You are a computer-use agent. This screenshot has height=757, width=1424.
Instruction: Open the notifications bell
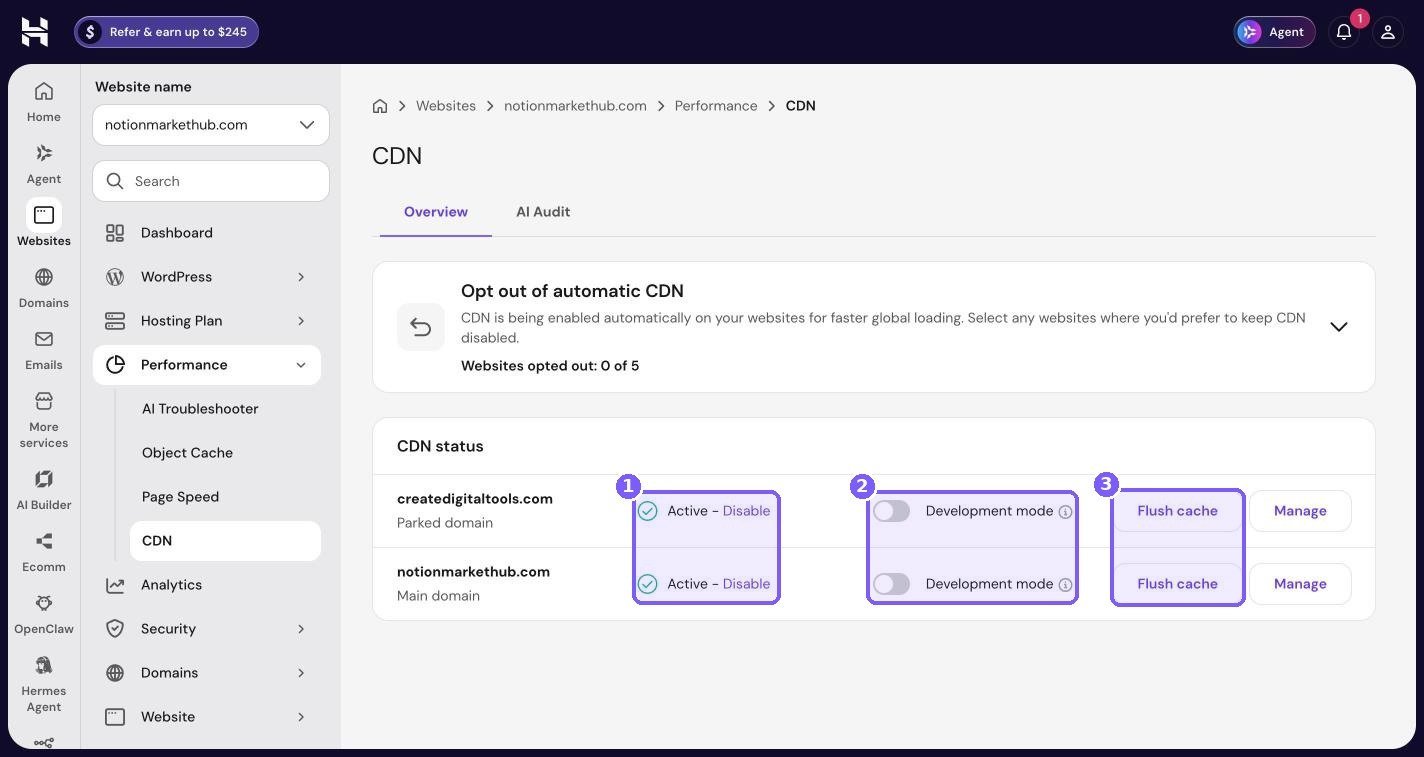pyautogui.click(x=1344, y=32)
